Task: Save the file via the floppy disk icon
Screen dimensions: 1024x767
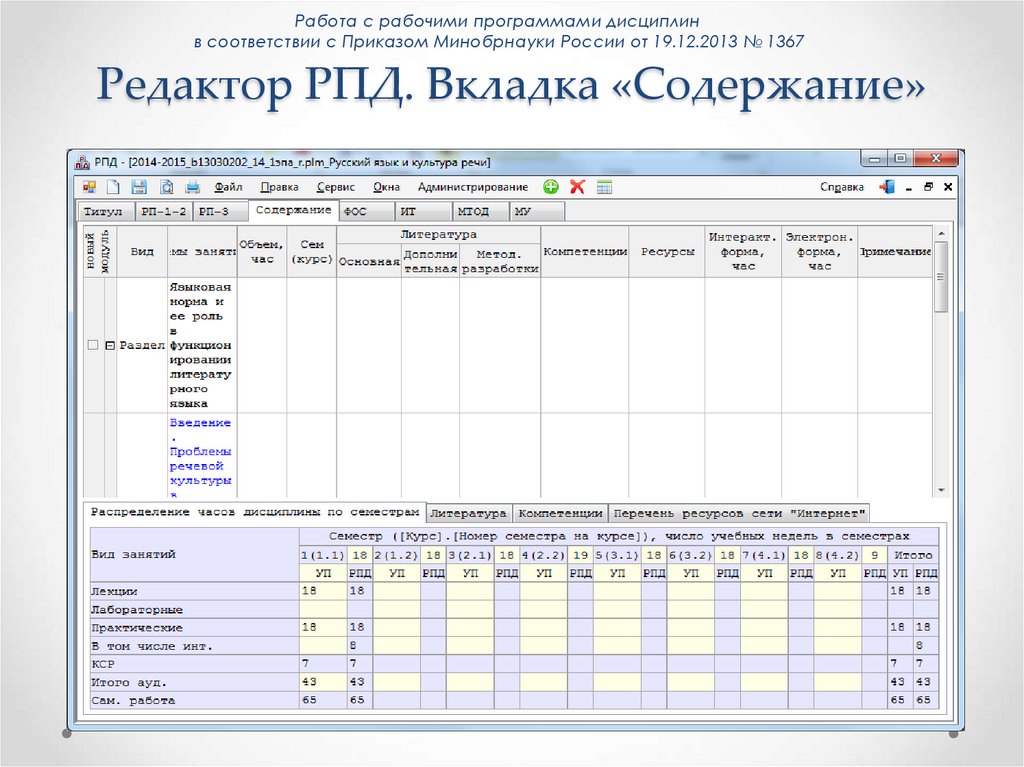Action: tap(138, 187)
